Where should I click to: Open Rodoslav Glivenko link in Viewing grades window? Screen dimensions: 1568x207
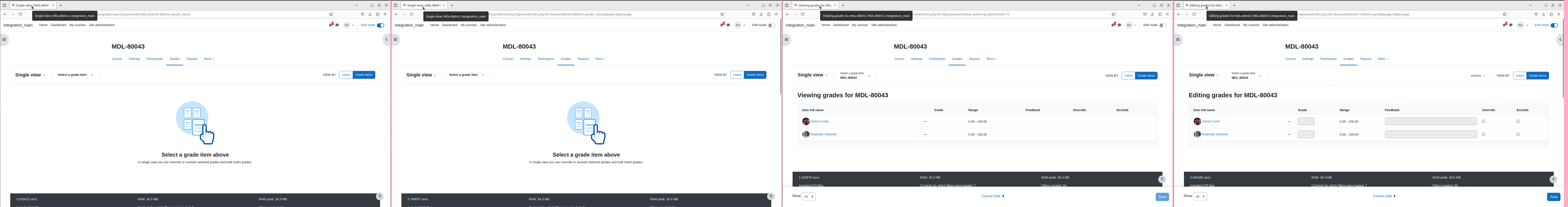[823, 134]
